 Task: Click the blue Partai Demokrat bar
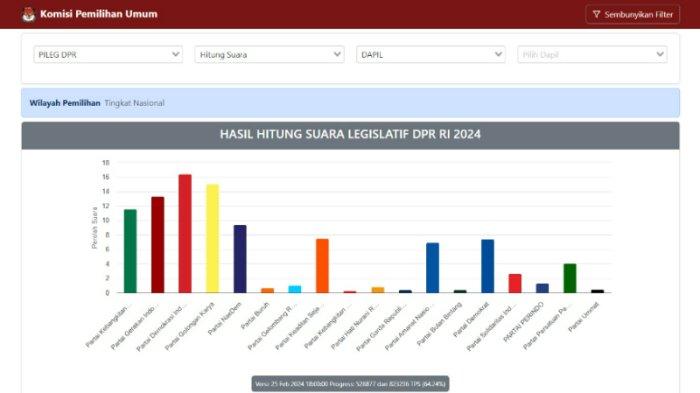488,266
